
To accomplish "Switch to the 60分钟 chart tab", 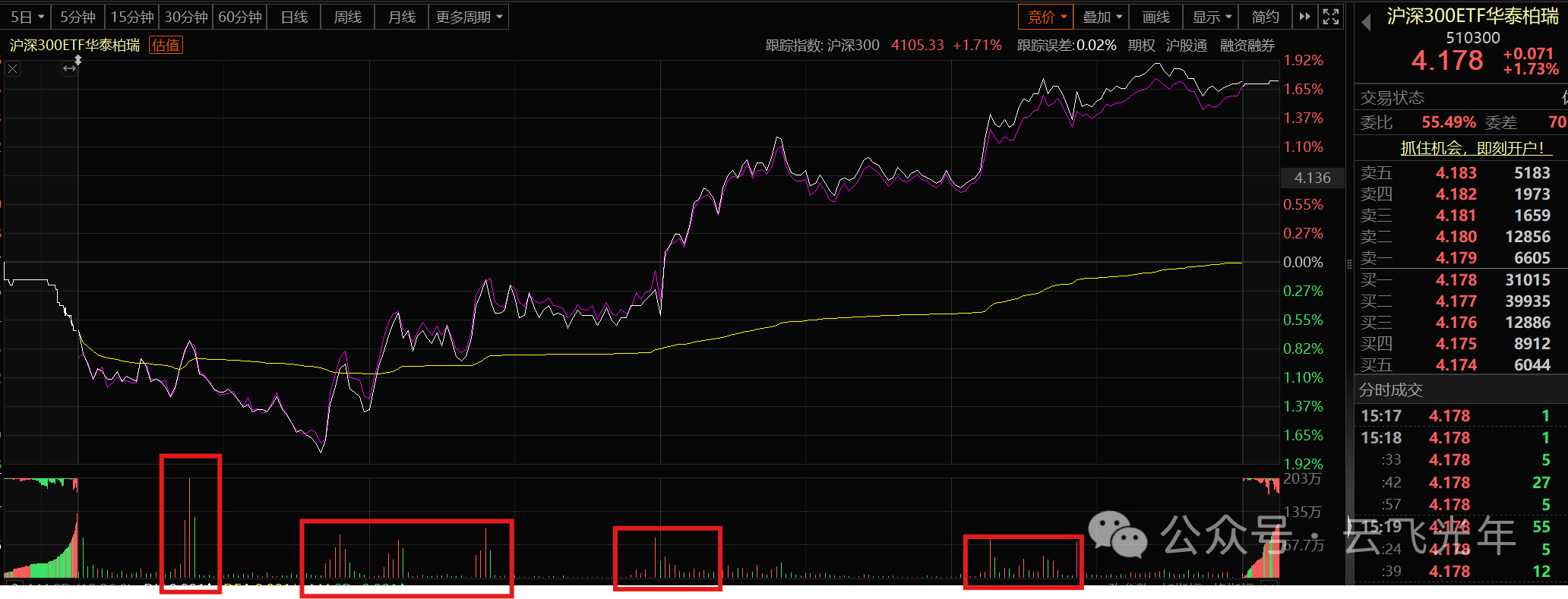I will (x=240, y=17).
